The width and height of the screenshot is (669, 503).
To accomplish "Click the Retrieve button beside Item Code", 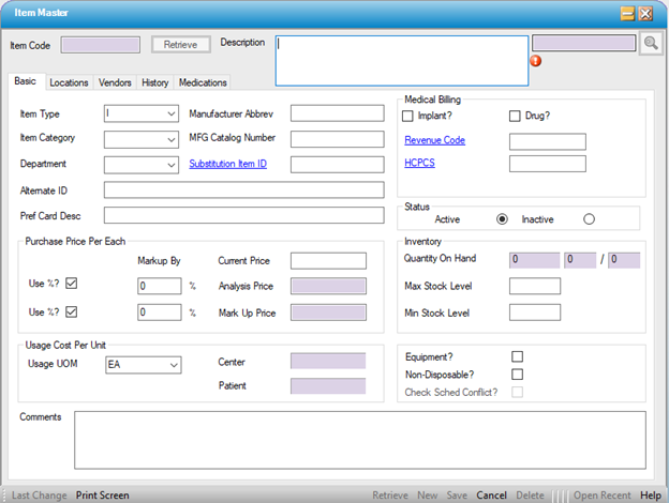I will coord(181,44).
